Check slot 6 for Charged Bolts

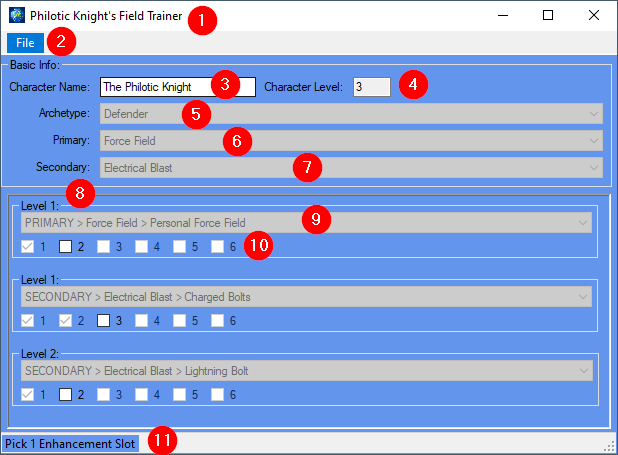click(x=217, y=321)
